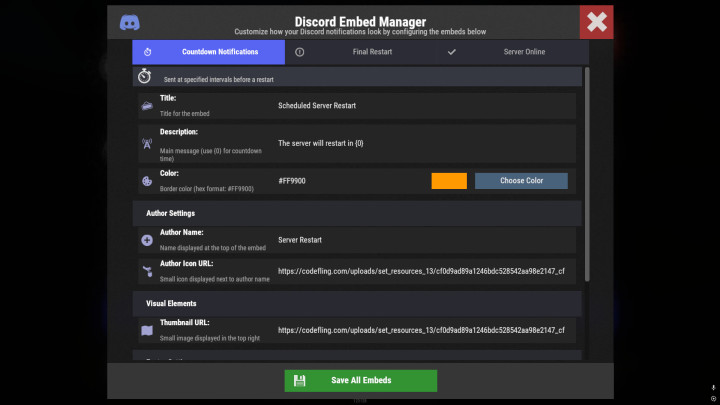Click the Author Settings section header
The width and height of the screenshot is (720, 405).
click(357, 213)
